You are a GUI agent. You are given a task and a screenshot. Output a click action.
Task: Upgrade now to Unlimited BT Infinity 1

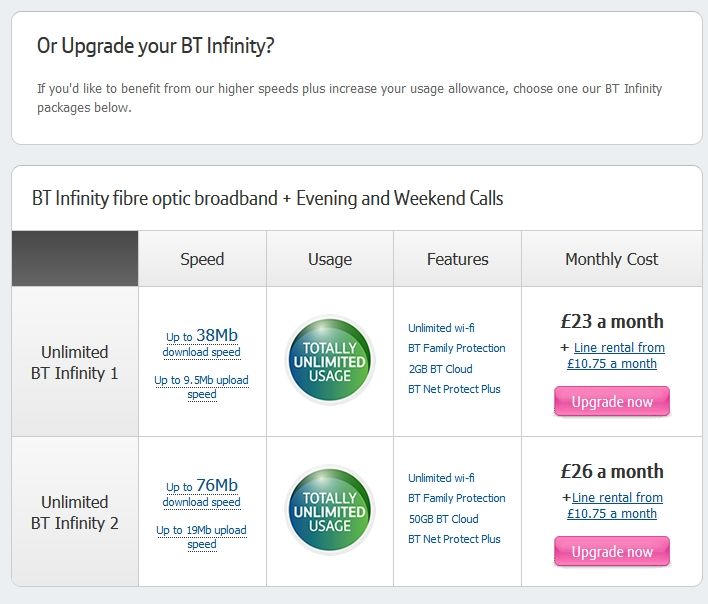[612, 401]
